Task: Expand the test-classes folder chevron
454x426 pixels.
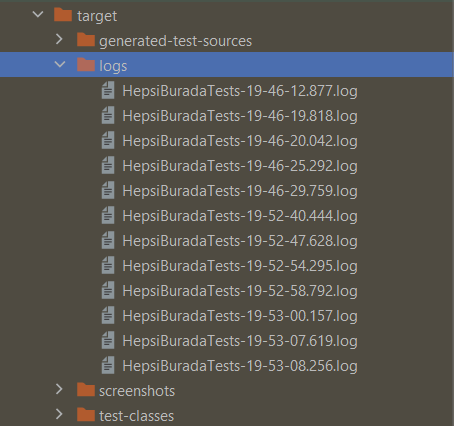Action: [59, 414]
